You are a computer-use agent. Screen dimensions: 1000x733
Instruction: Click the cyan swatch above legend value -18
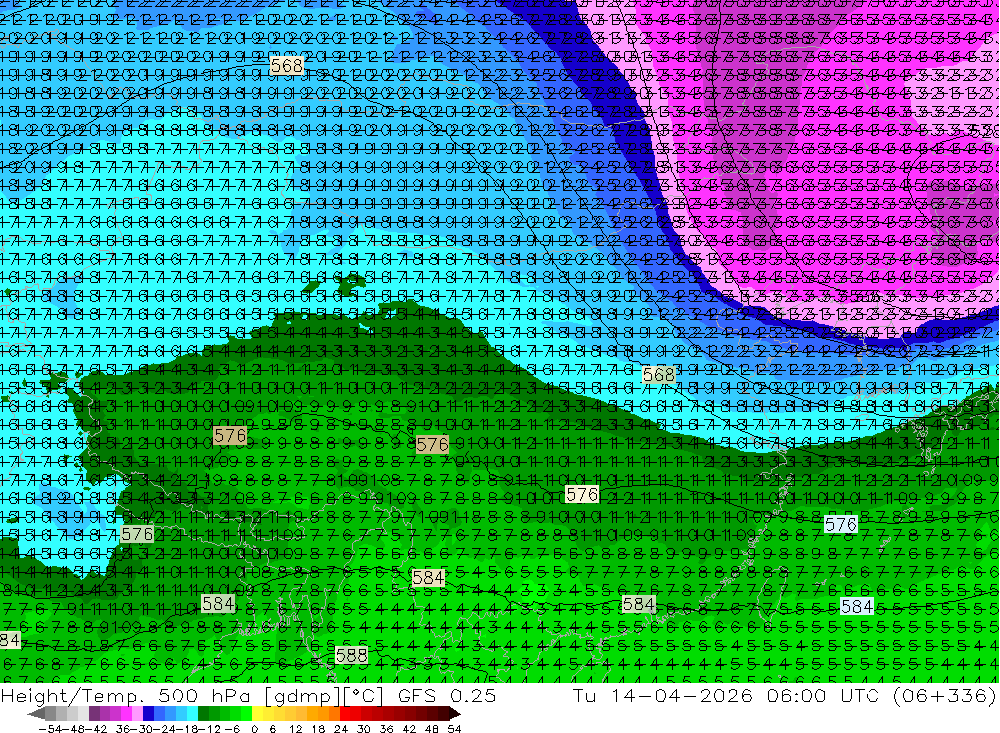tap(192, 714)
